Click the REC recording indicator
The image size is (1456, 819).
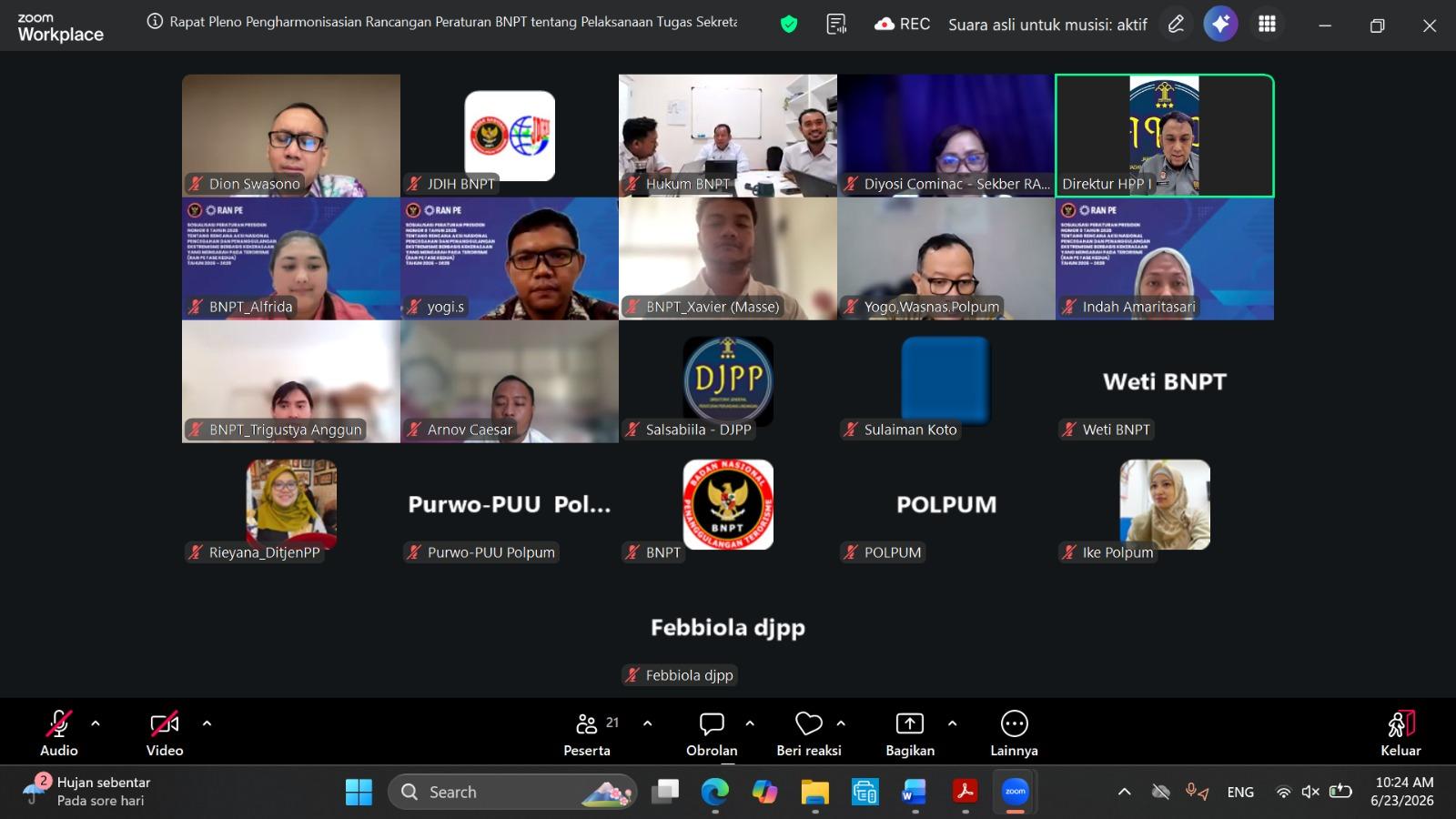[x=902, y=25]
